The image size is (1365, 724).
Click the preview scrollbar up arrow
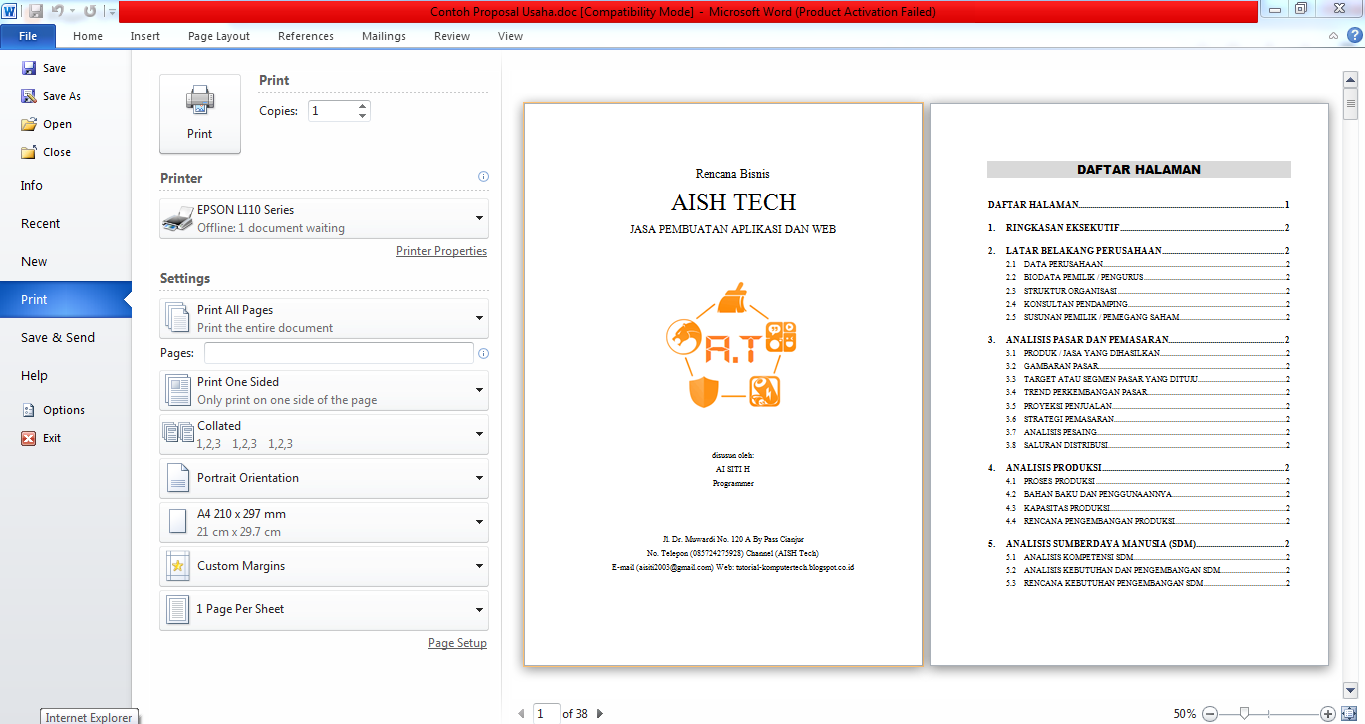pyautogui.click(x=1350, y=79)
